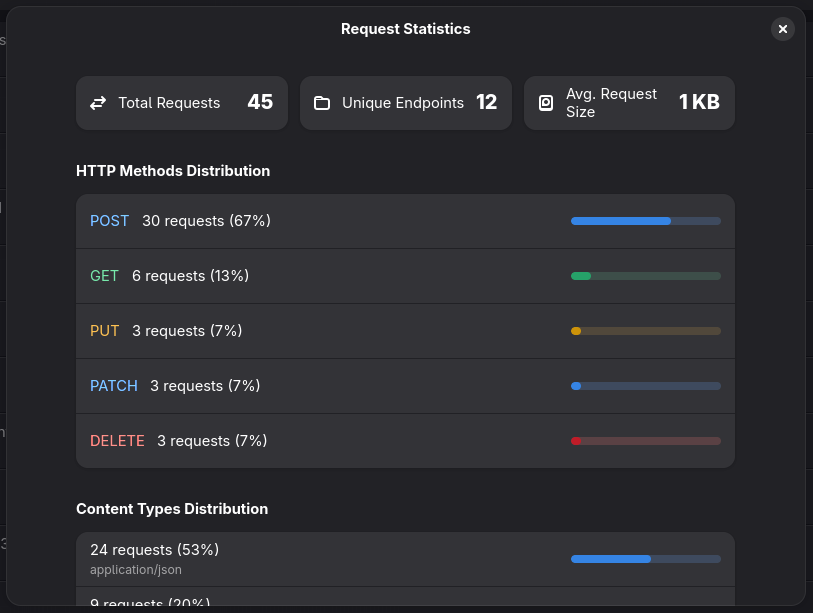This screenshot has width=813, height=613.
Task: Select the Unique Endpoints label
Action: click(403, 103)
